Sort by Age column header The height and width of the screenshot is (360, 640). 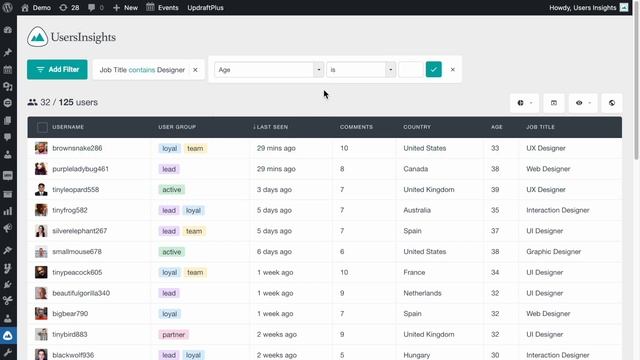(x=497, y=127)
